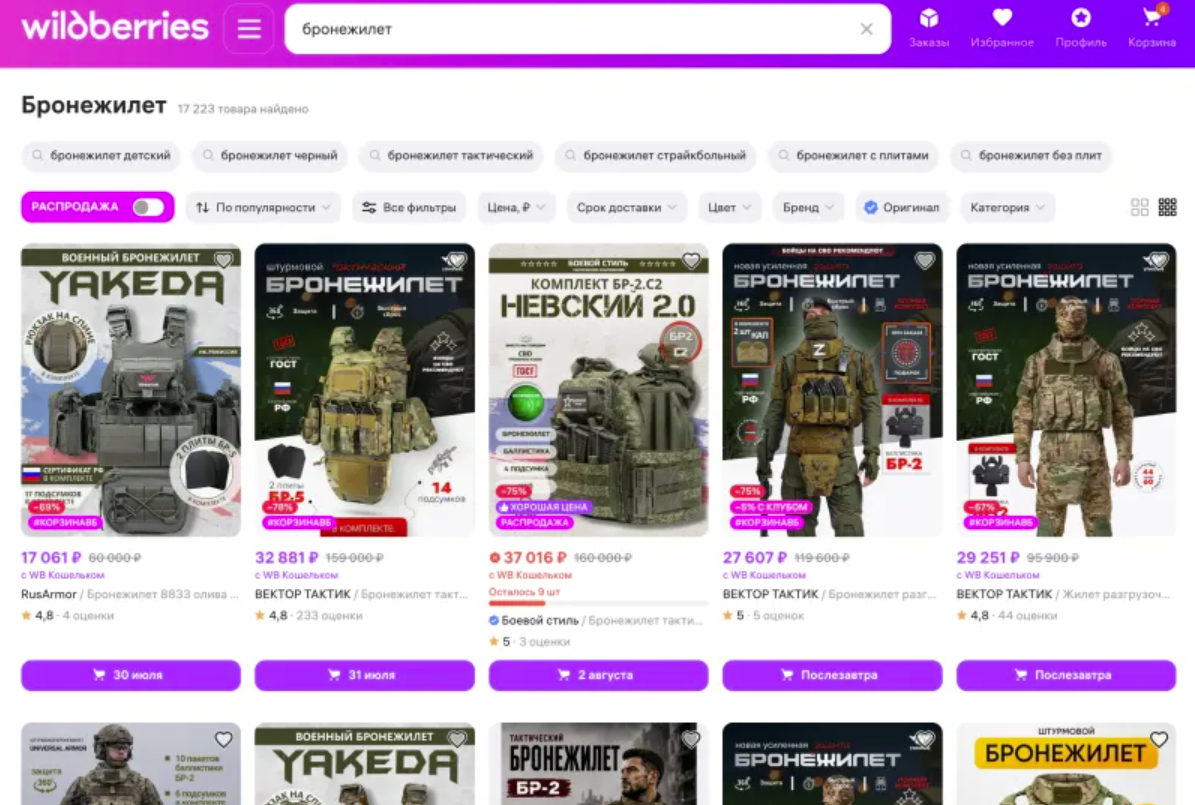
Task: Favorite the yellow штурмовой бронежилет card
Action: click(1158, 739)
